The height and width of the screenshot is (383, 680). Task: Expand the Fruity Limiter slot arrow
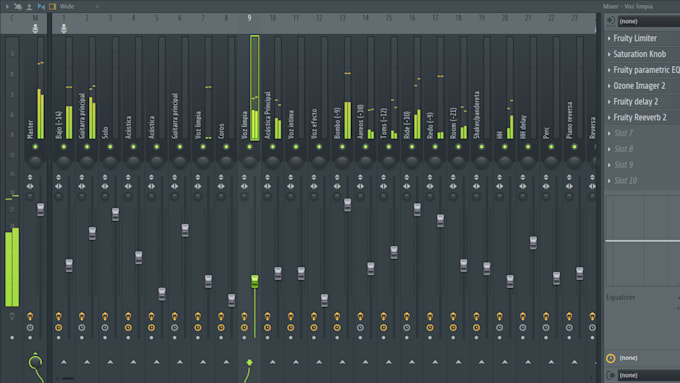(609, 39)
